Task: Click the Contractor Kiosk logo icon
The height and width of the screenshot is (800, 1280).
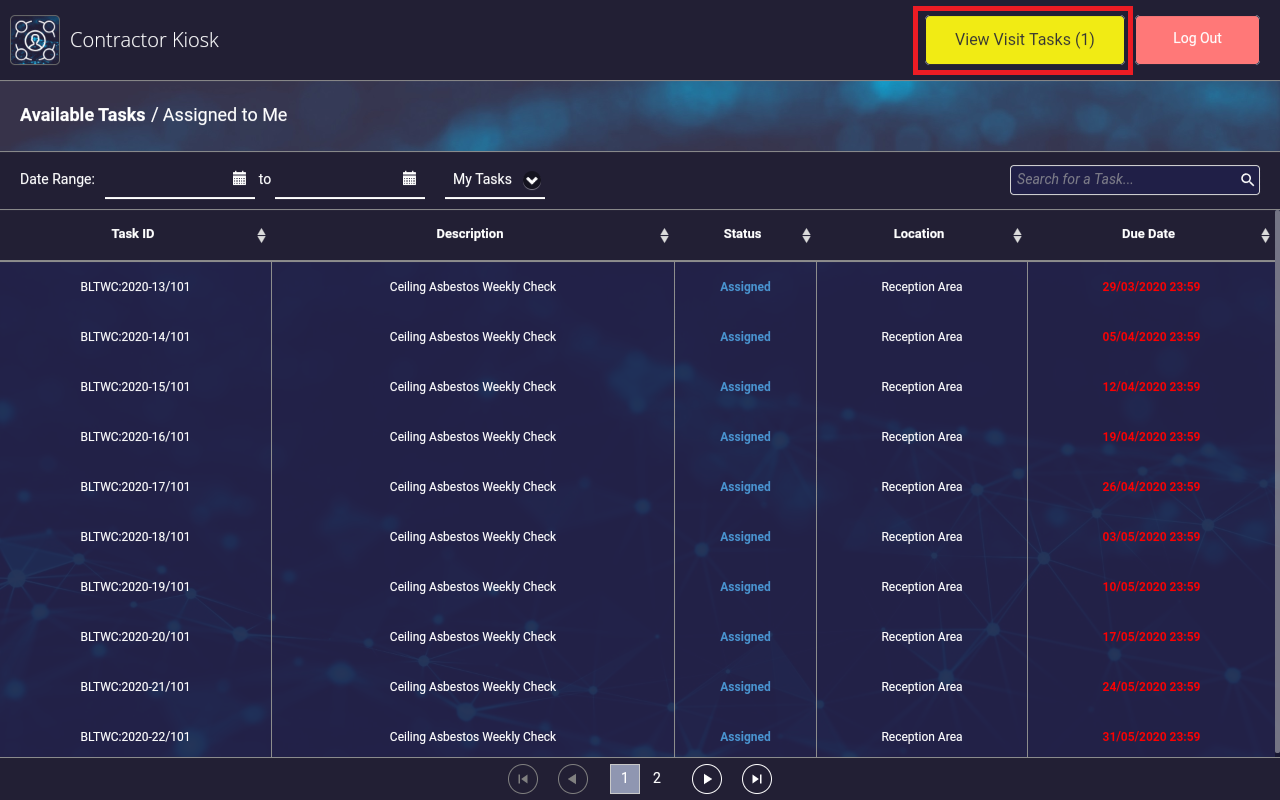Action: [x=35, y=40]
